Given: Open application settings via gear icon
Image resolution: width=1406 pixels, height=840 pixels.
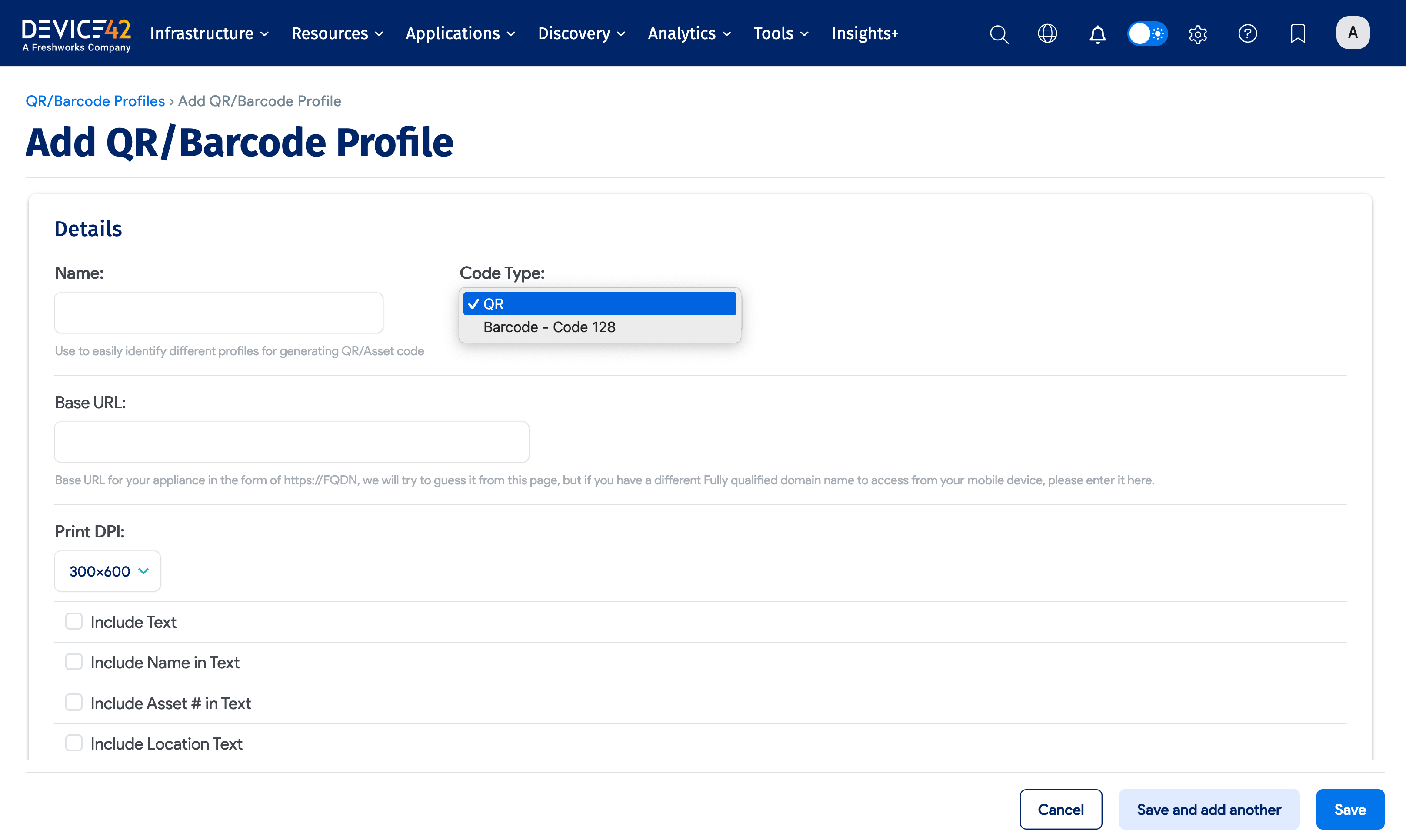Looking at the screenshot, I should pos(1198,33).
